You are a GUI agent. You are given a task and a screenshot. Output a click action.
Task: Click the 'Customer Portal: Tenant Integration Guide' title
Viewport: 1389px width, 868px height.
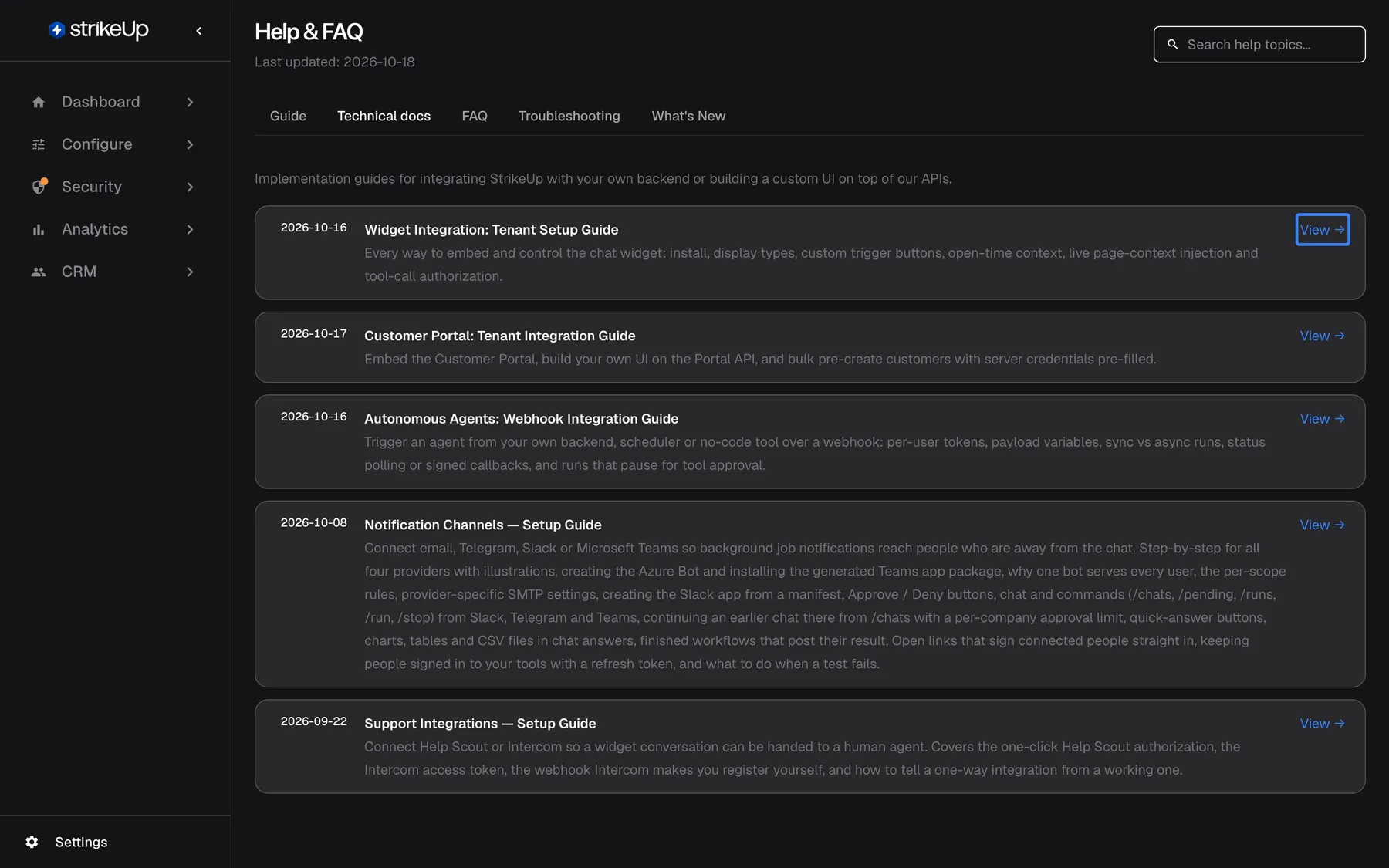point(500,336)
